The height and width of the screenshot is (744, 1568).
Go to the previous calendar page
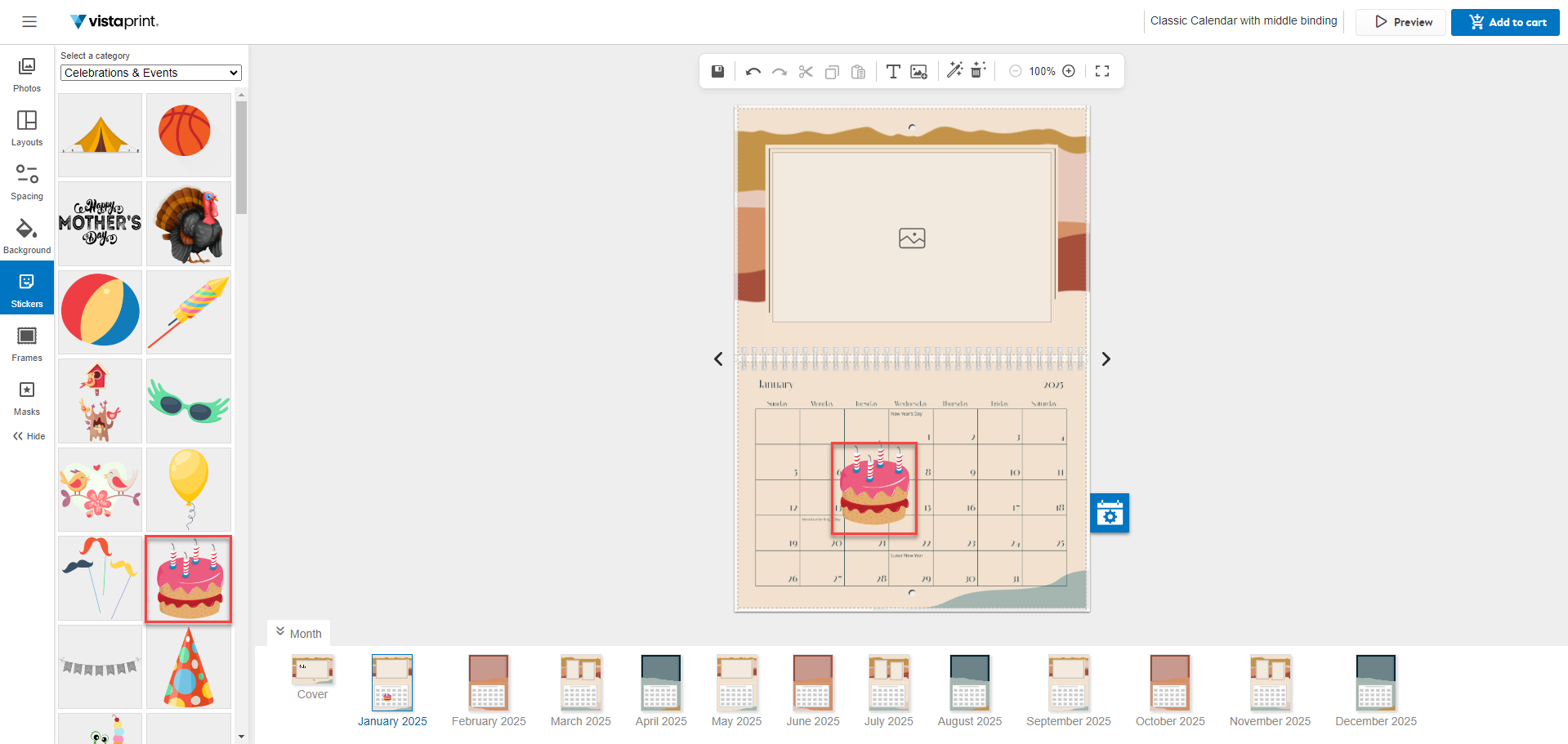[x=718, y=359]
